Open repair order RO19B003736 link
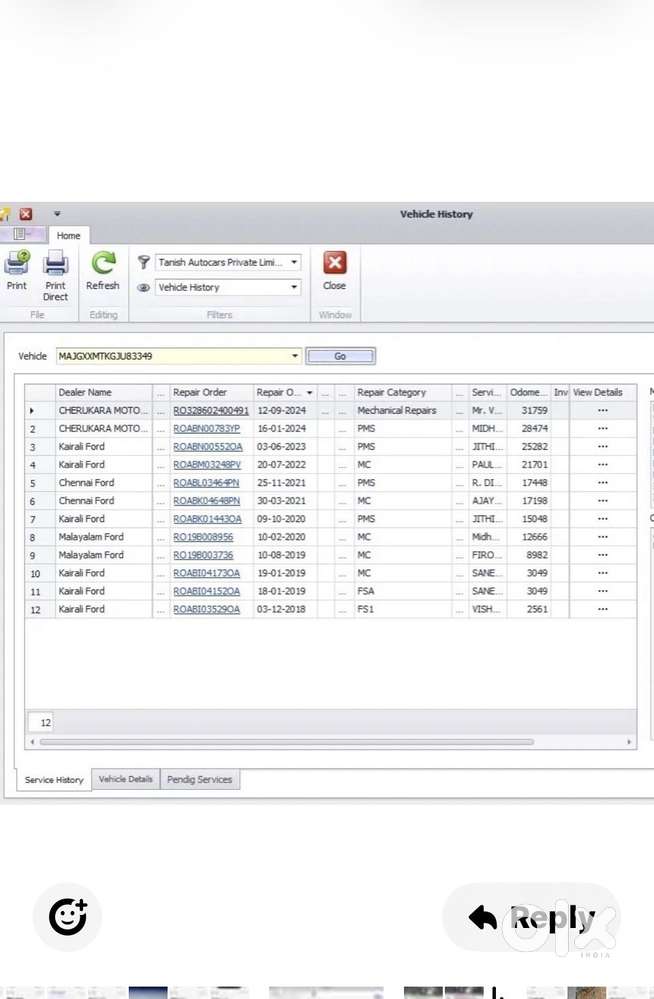This screenshot has width=654, height=999. pyautogui.click(x=203, y=555)
